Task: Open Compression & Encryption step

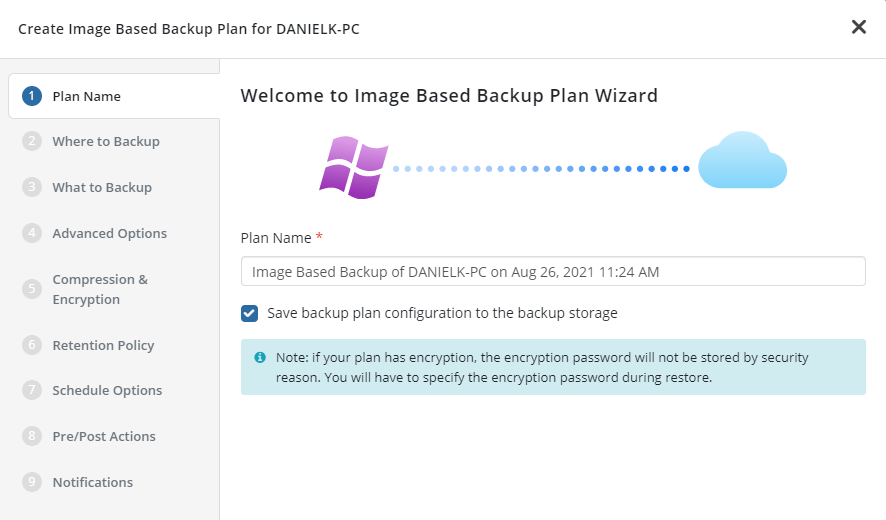Action: click(x=100, y=289)
